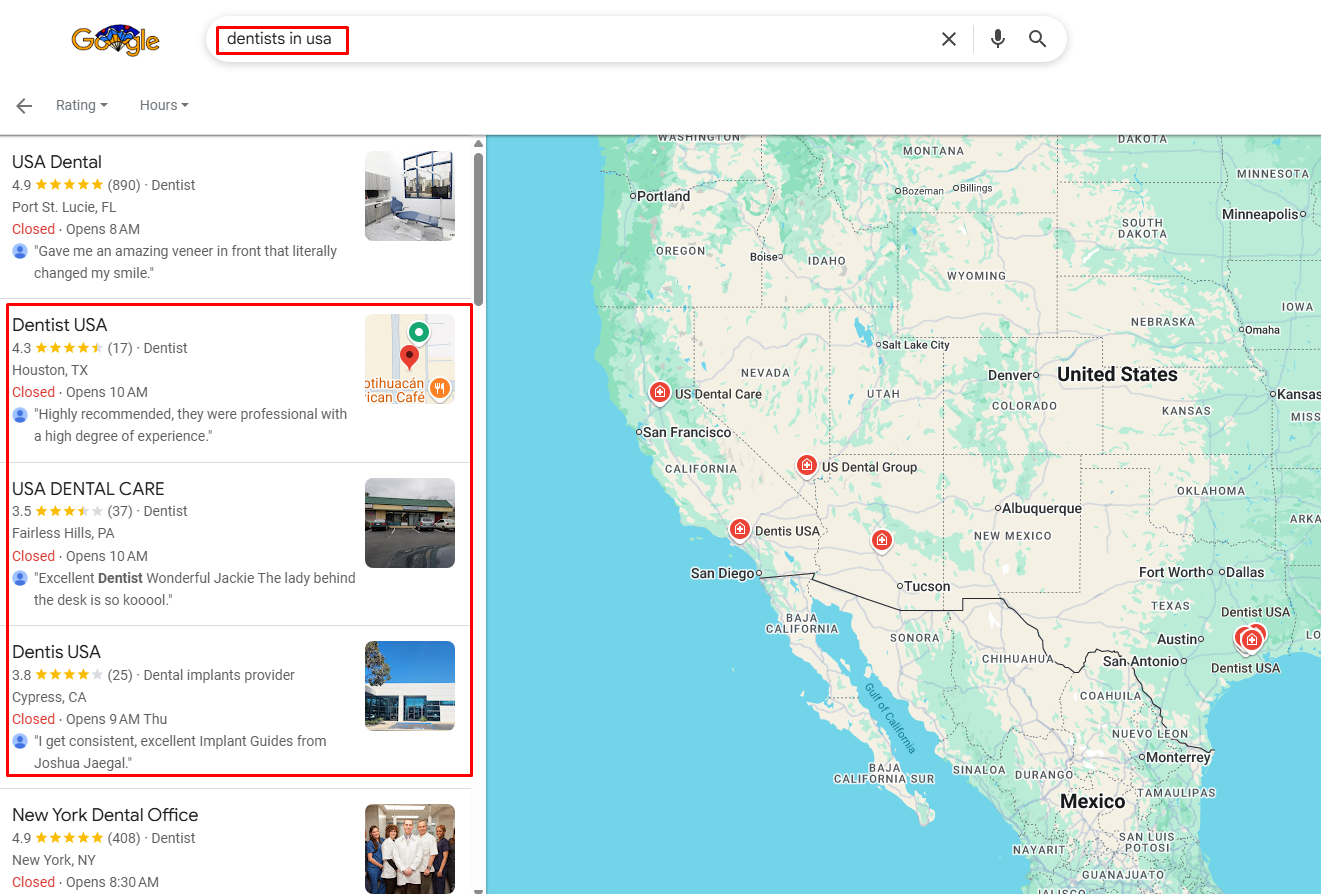The width and height of the screenshot is (1321, 894).
Task: Open the New York Dental Office result
Action: point(105,815)
